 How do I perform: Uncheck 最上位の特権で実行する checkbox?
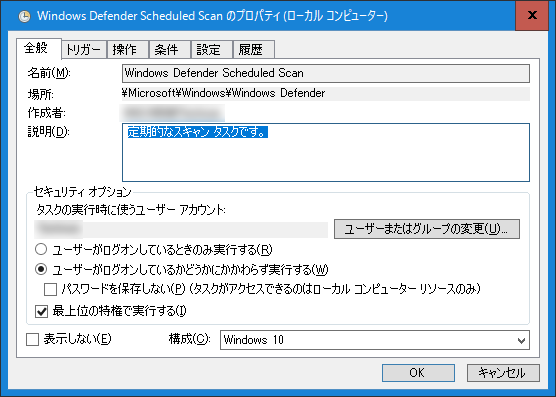point(41,311)
